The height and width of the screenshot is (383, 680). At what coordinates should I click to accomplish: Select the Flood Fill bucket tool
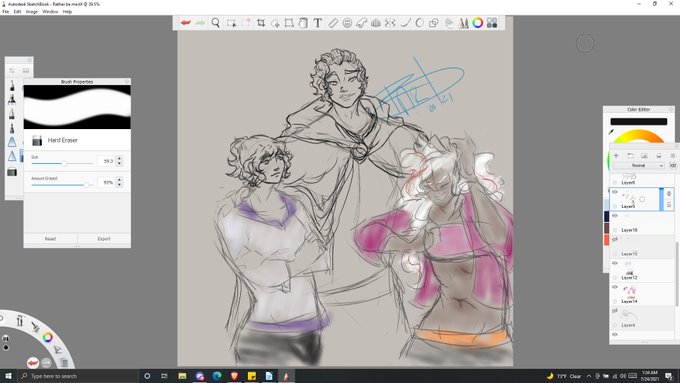click(x=303, y=23)
